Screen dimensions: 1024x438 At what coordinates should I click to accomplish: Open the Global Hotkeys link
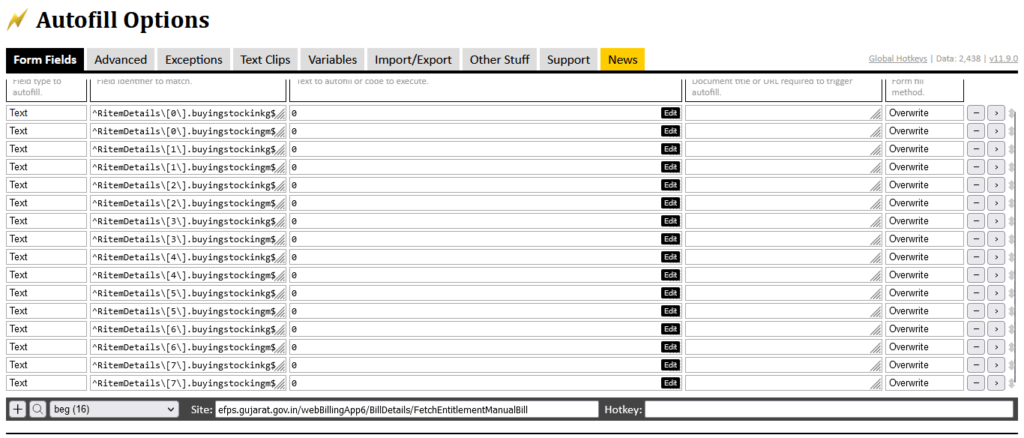tap(897, 60)
